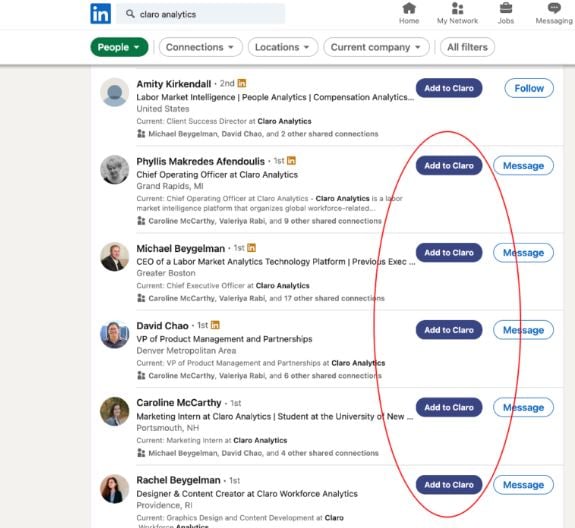Click shared connections icon under Caroline McCarthy

(141, 453)
